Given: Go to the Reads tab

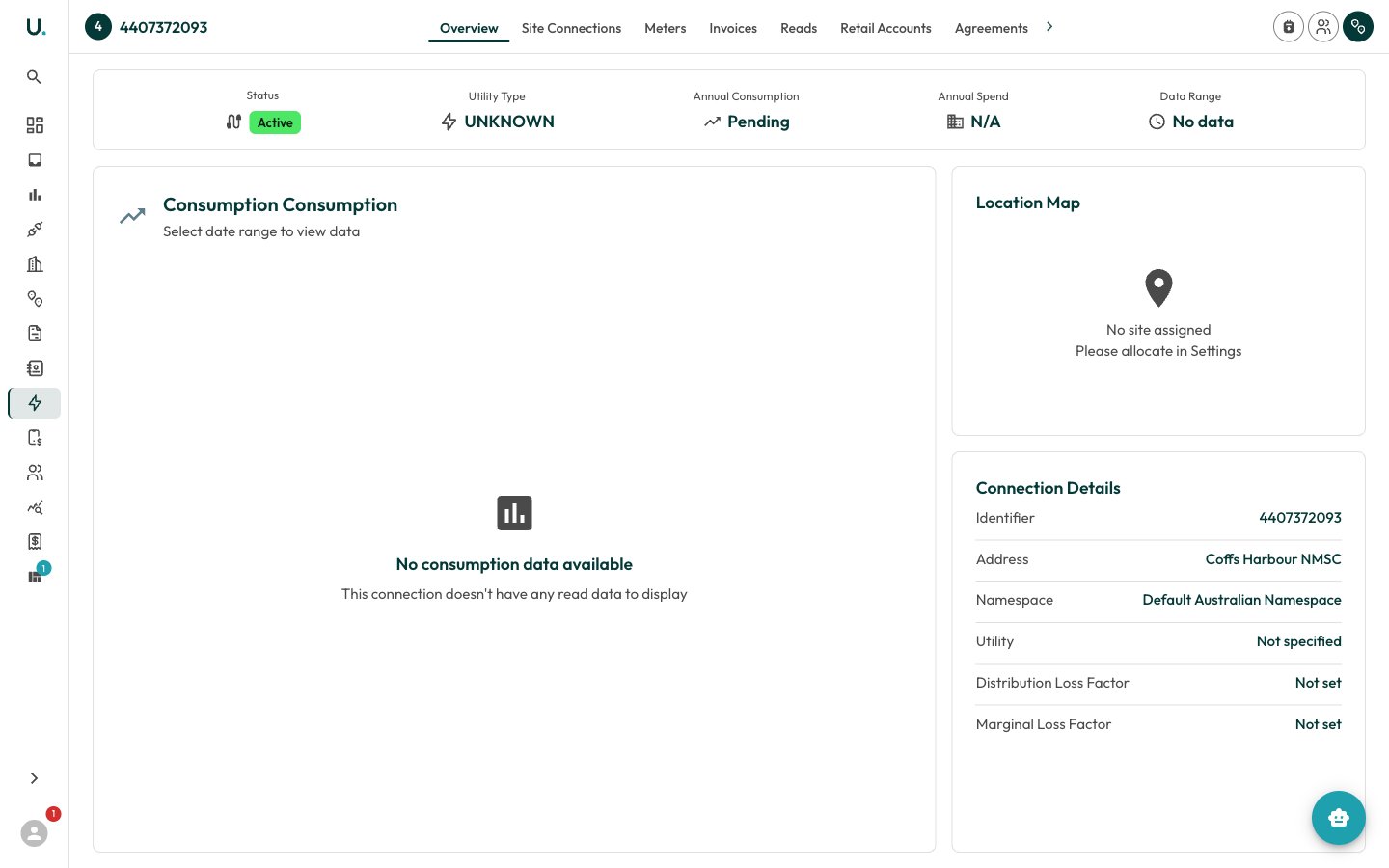Looking at the screenshot, I should [799, 28].
